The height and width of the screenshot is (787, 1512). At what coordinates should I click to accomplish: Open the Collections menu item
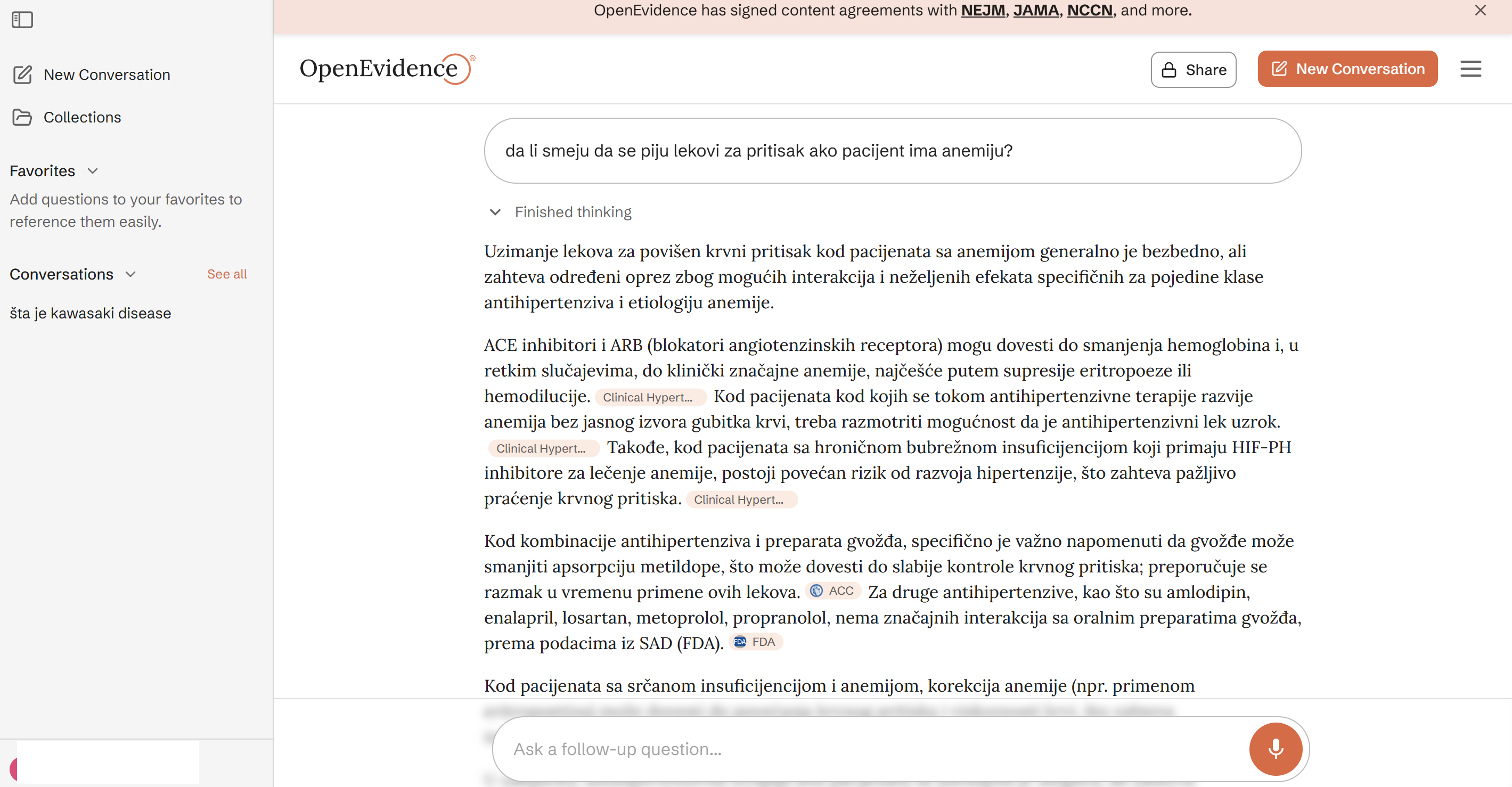82,117
